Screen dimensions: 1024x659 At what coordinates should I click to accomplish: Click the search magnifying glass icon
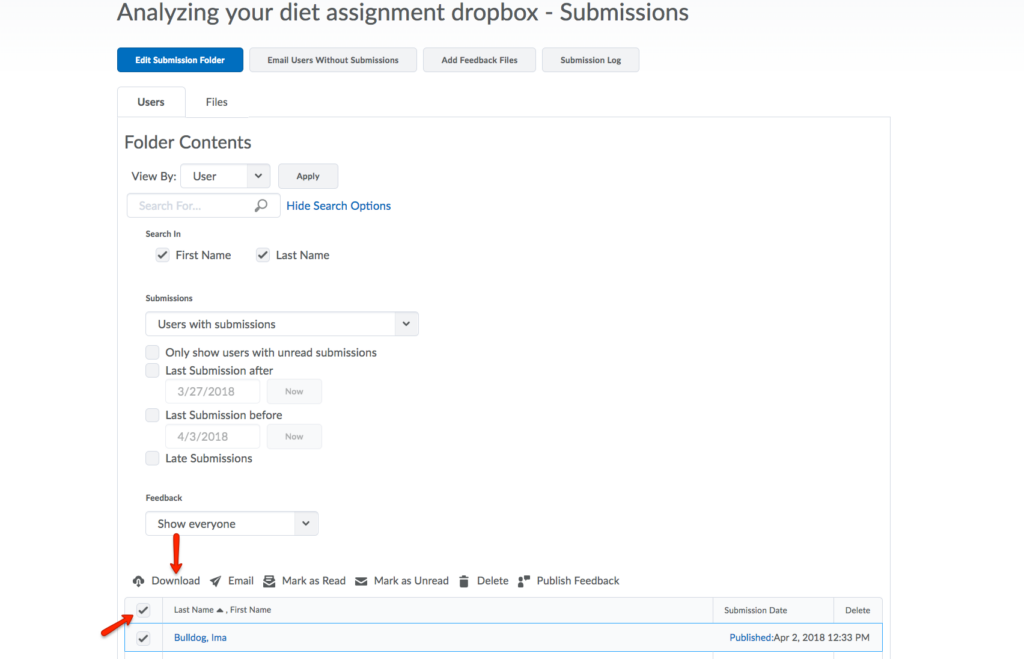tap(261, 206)
